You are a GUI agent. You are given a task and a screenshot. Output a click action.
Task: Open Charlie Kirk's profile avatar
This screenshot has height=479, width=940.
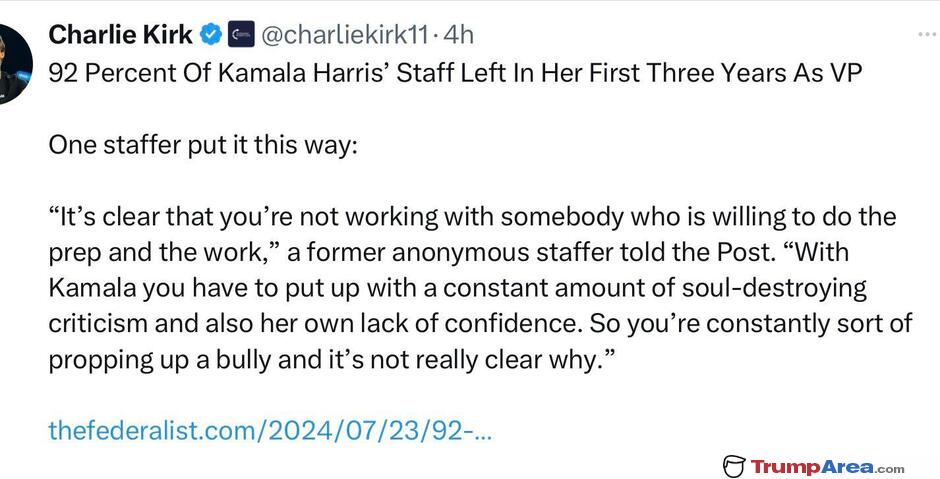point(13,65)
